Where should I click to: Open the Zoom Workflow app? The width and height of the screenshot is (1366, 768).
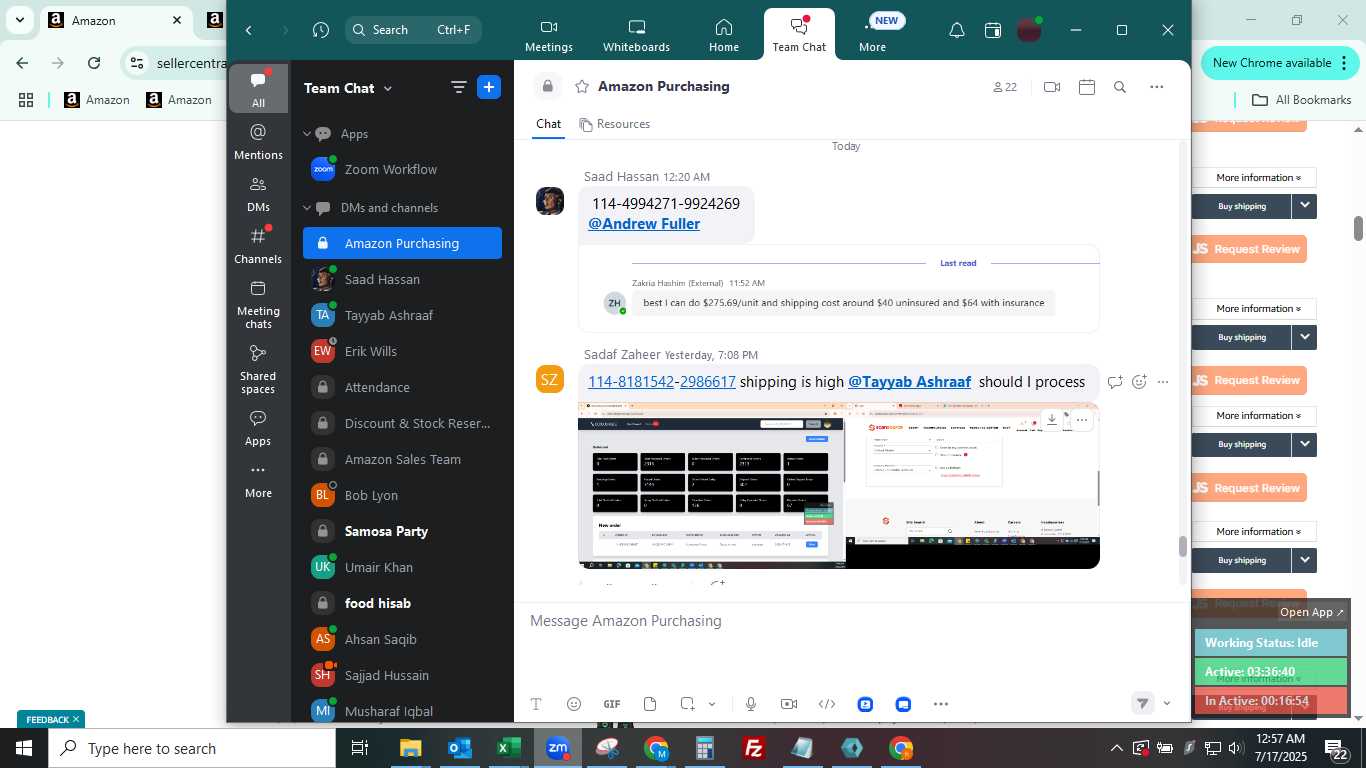coord(402,169)
